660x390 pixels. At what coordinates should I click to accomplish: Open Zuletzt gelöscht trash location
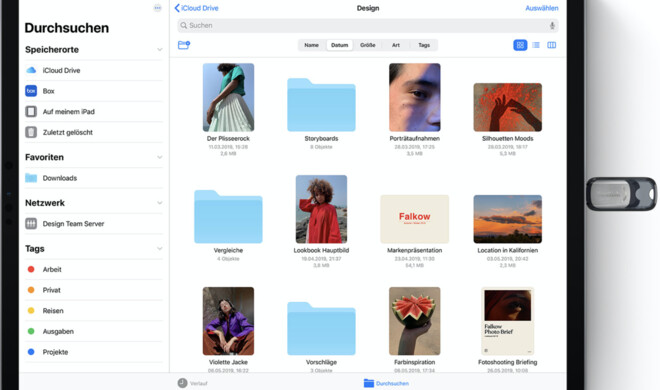[x=93, y=132]
